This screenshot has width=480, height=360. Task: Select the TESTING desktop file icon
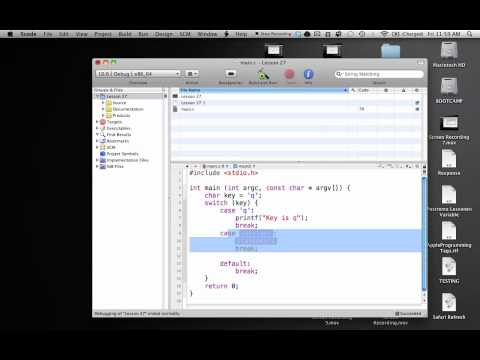click(449, 267)
